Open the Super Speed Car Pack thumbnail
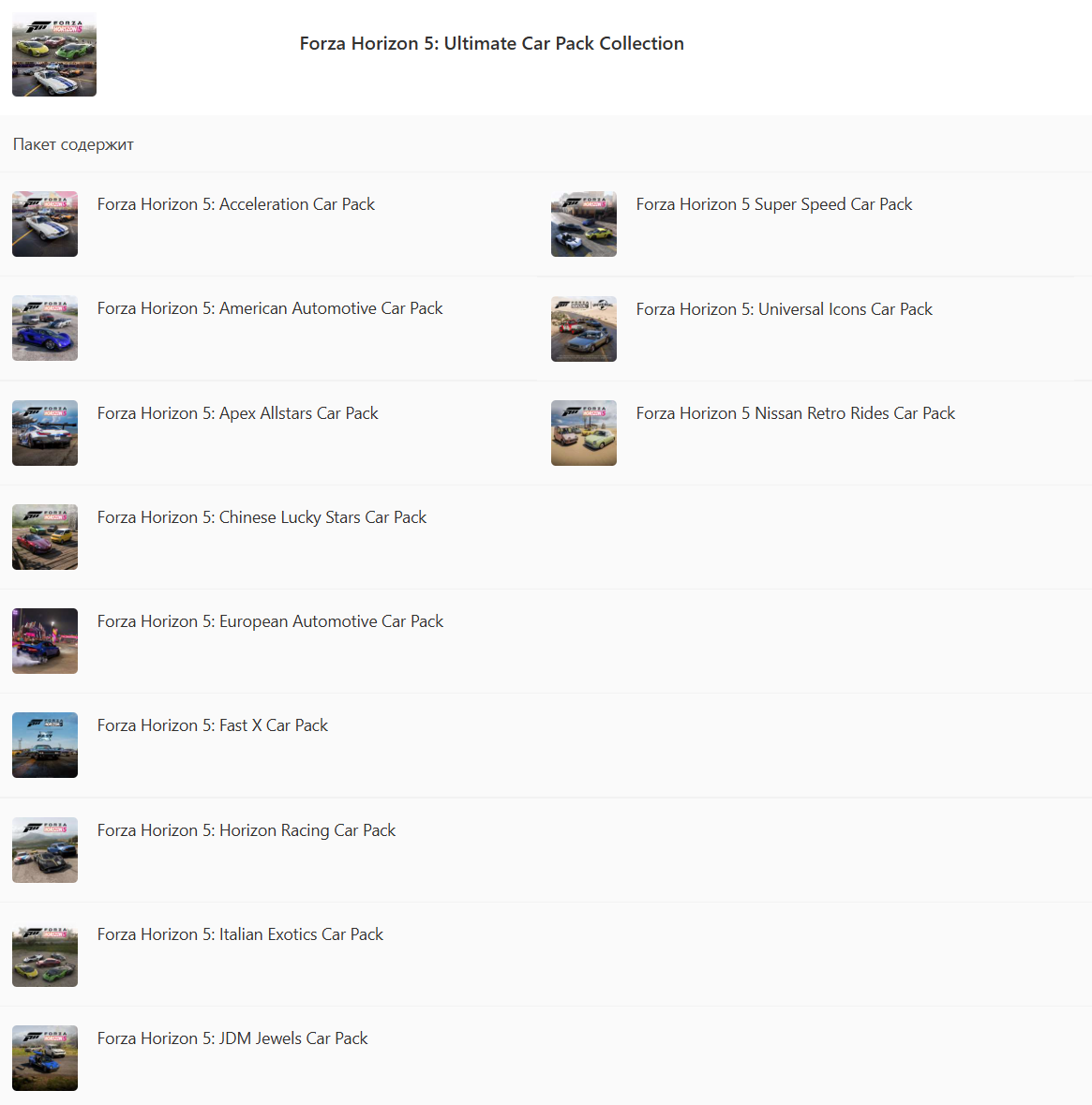Image resolution: width=1092 pixels, height=1105 pixels. (584, 224)
